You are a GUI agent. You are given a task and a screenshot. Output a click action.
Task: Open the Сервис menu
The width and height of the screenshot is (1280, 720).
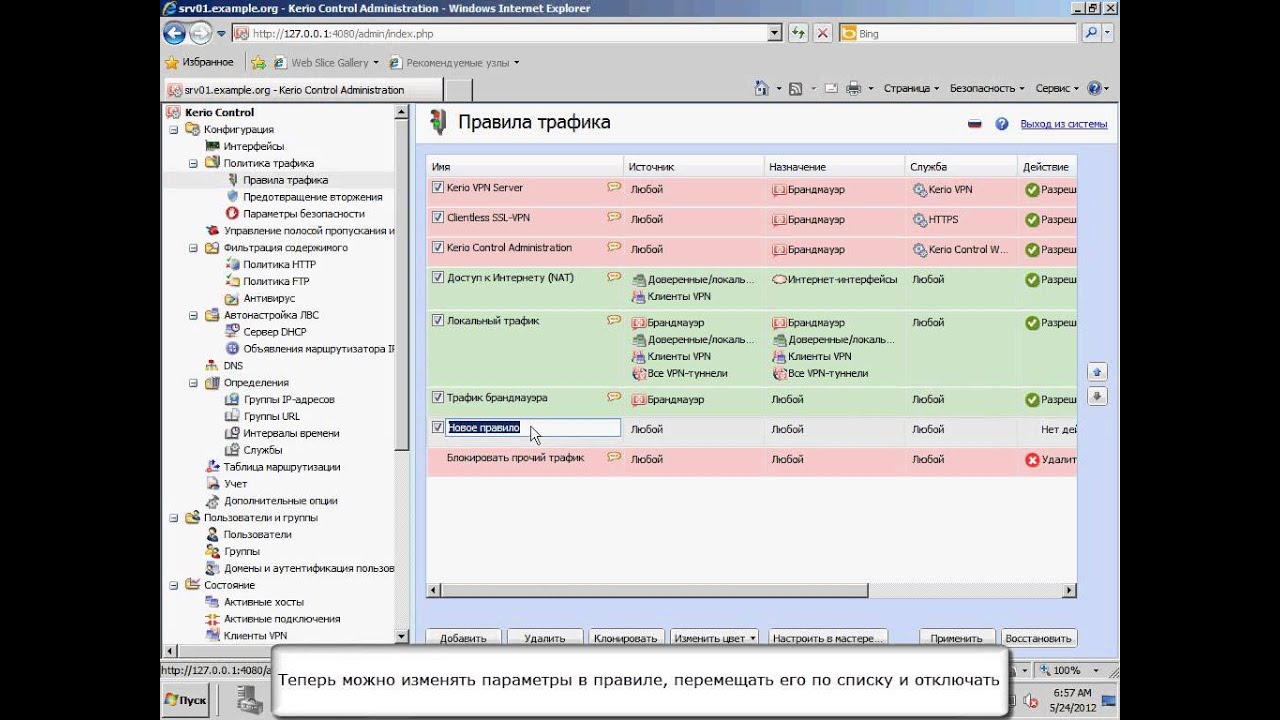click(1056, 88)
